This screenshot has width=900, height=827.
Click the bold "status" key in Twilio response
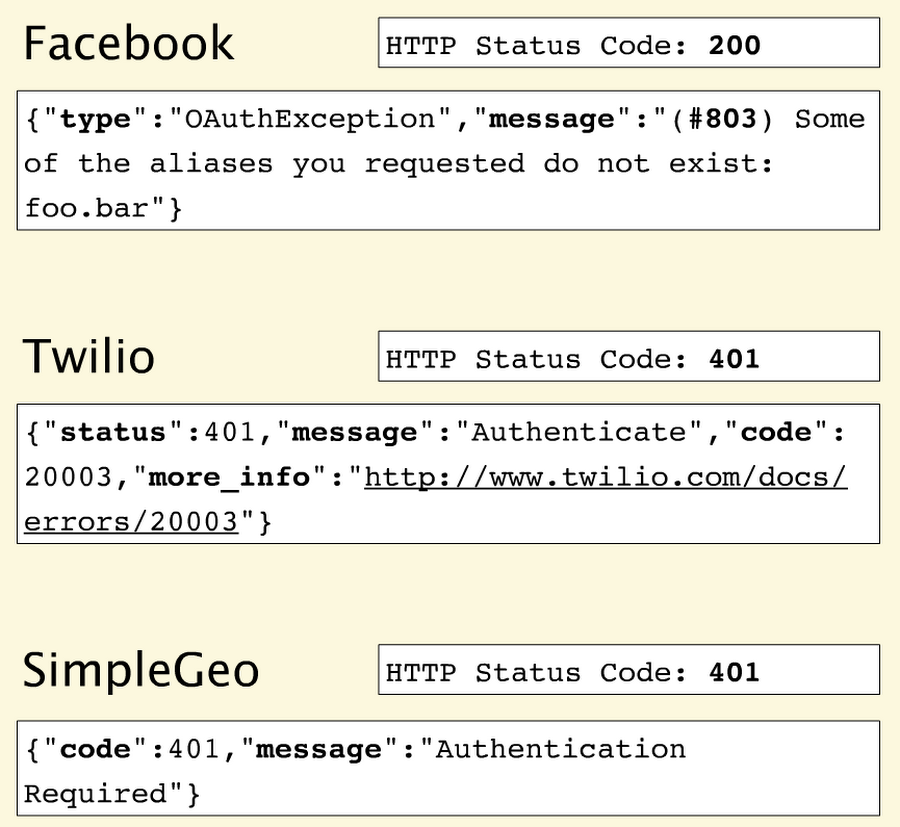(x=112, y=433)
